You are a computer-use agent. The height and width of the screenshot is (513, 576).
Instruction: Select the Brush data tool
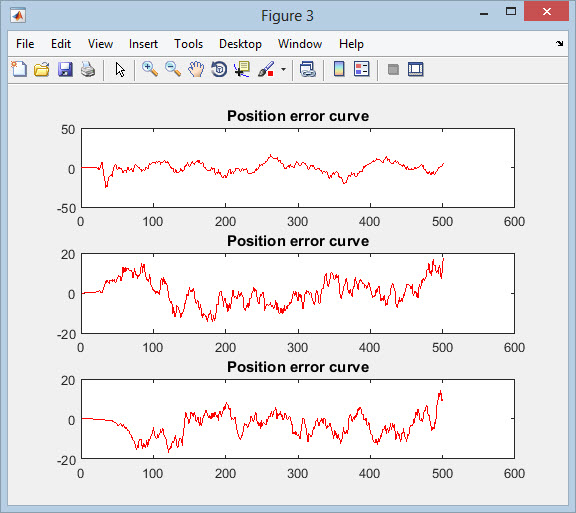(266, 69)
